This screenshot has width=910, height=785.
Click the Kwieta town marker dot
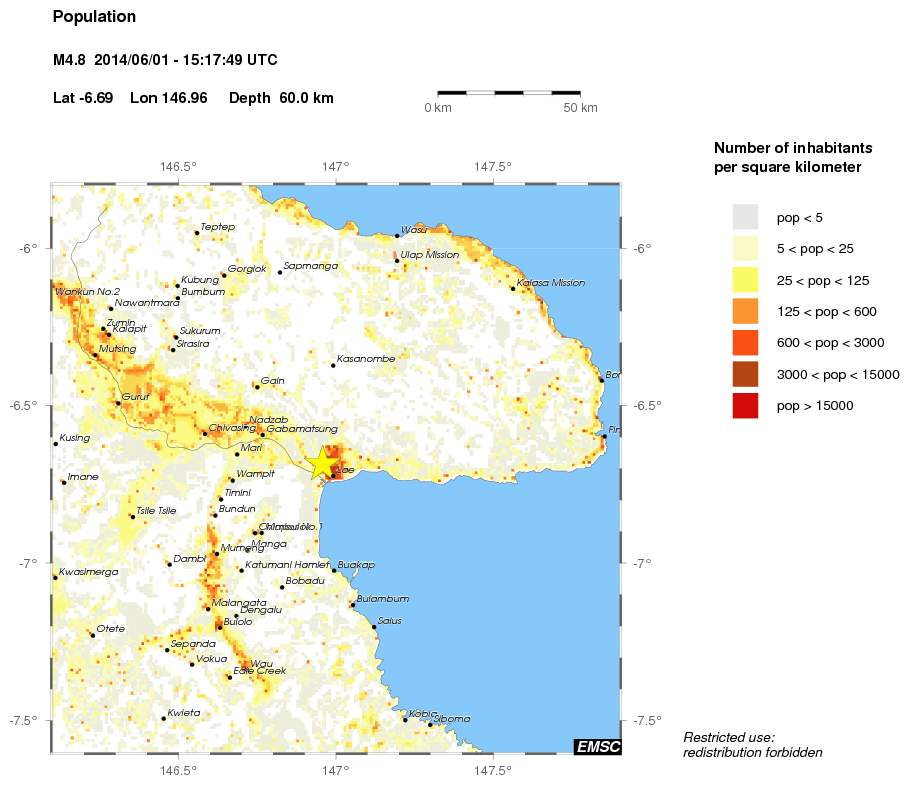pyautogui.click(x=163, y=718)
